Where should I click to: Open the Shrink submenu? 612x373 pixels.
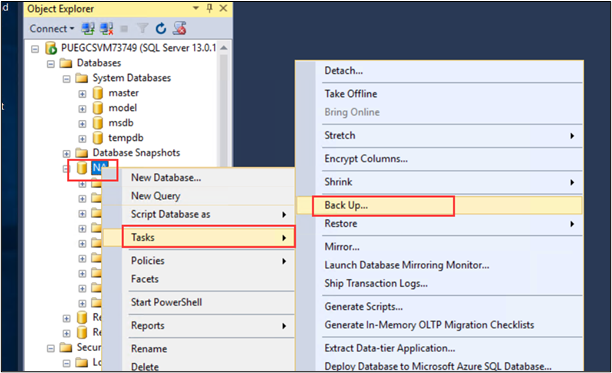click(440, 182)
